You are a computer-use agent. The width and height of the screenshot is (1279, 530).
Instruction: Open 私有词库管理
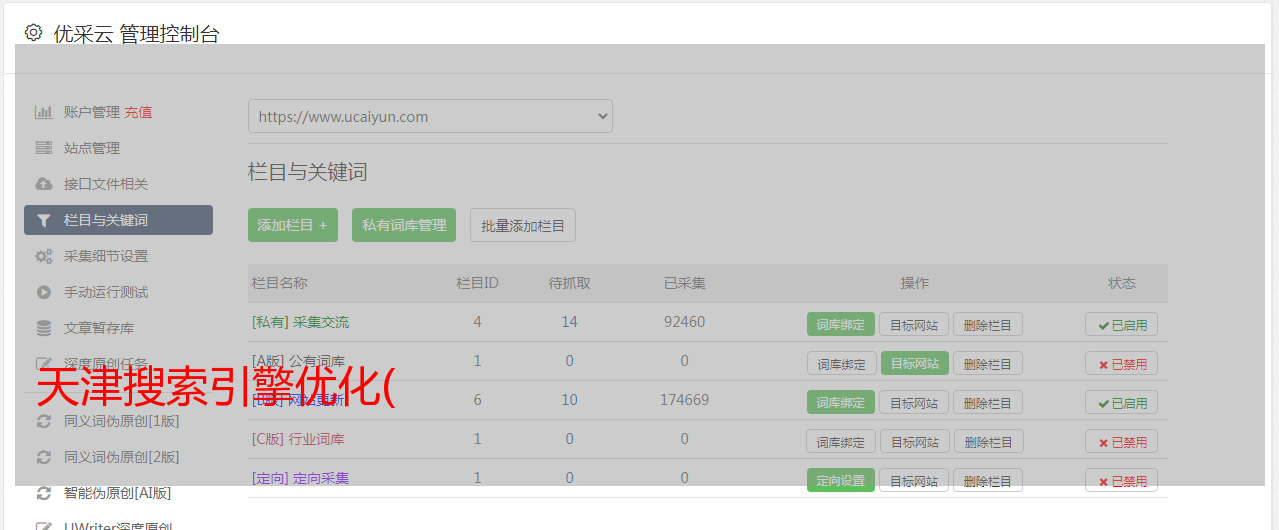[404, 225]
